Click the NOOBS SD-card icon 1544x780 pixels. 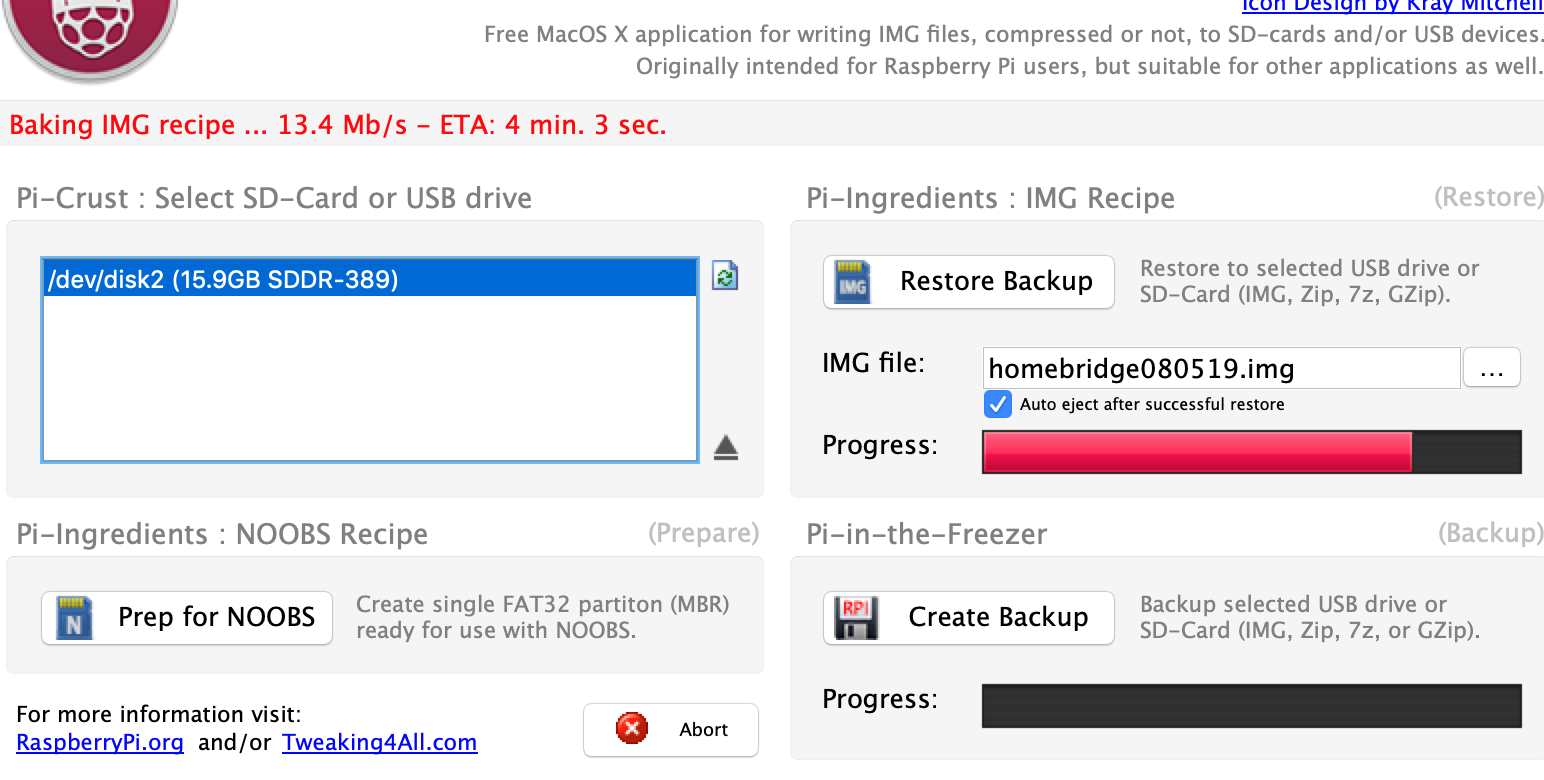pos(73,618)
